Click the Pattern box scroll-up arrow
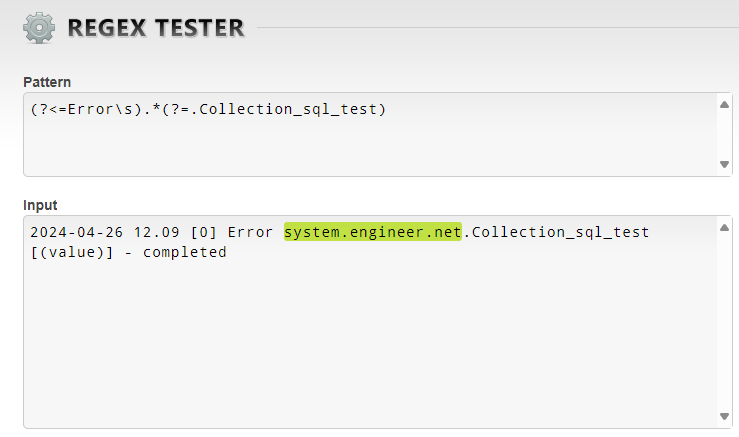 click(724, 105)
